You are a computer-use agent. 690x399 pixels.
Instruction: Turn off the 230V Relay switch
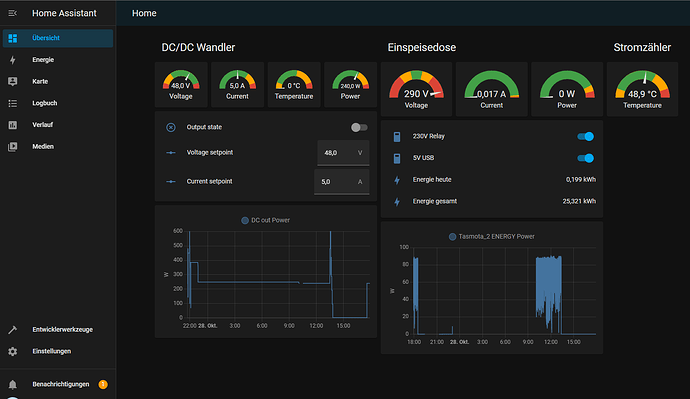(x=586, y=136)
